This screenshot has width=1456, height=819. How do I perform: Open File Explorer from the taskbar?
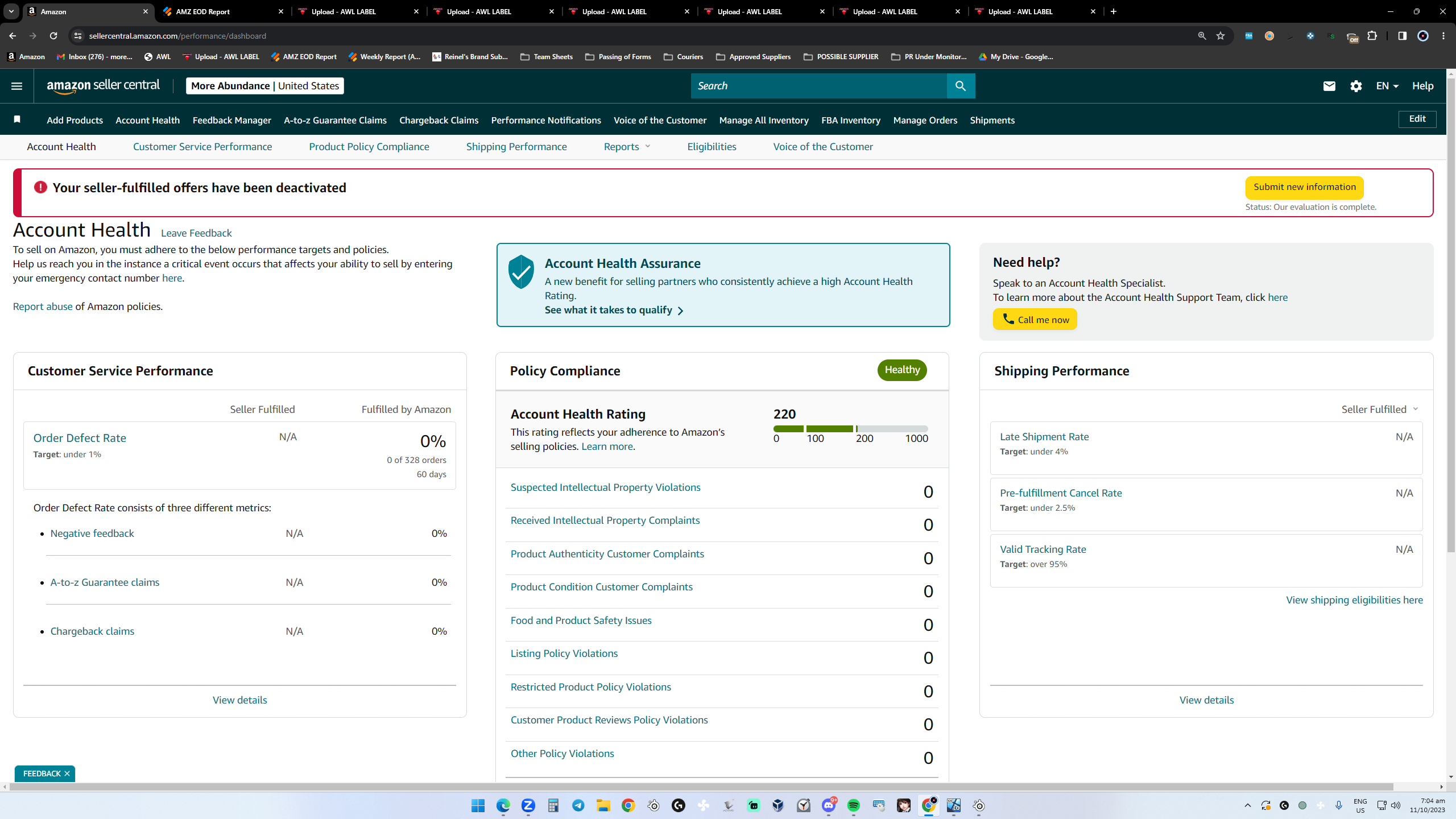click(603, 805)
